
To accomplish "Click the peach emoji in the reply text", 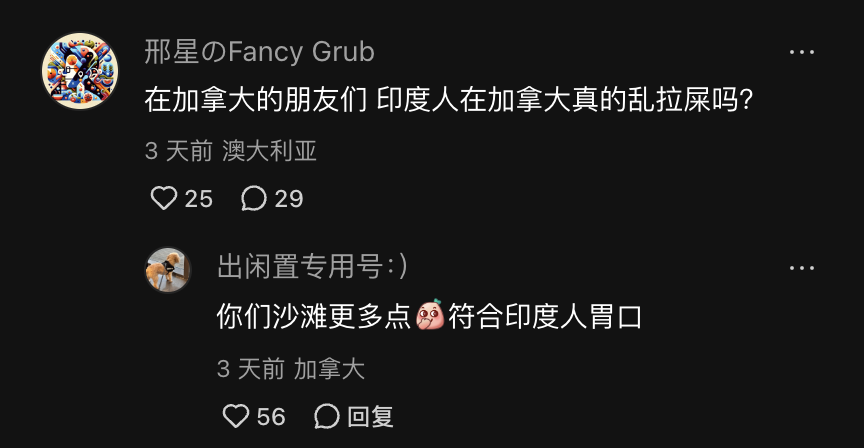I will 430,315.
